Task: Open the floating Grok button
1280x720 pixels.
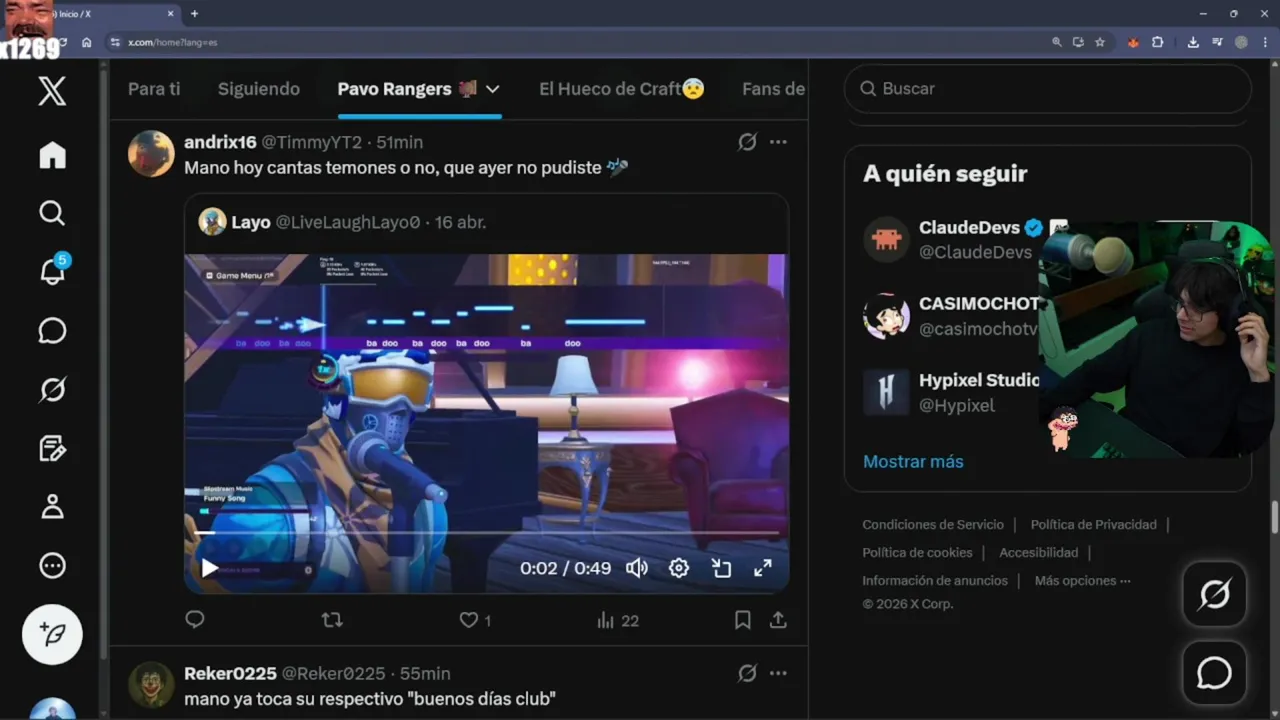Action: [1214, 594]
